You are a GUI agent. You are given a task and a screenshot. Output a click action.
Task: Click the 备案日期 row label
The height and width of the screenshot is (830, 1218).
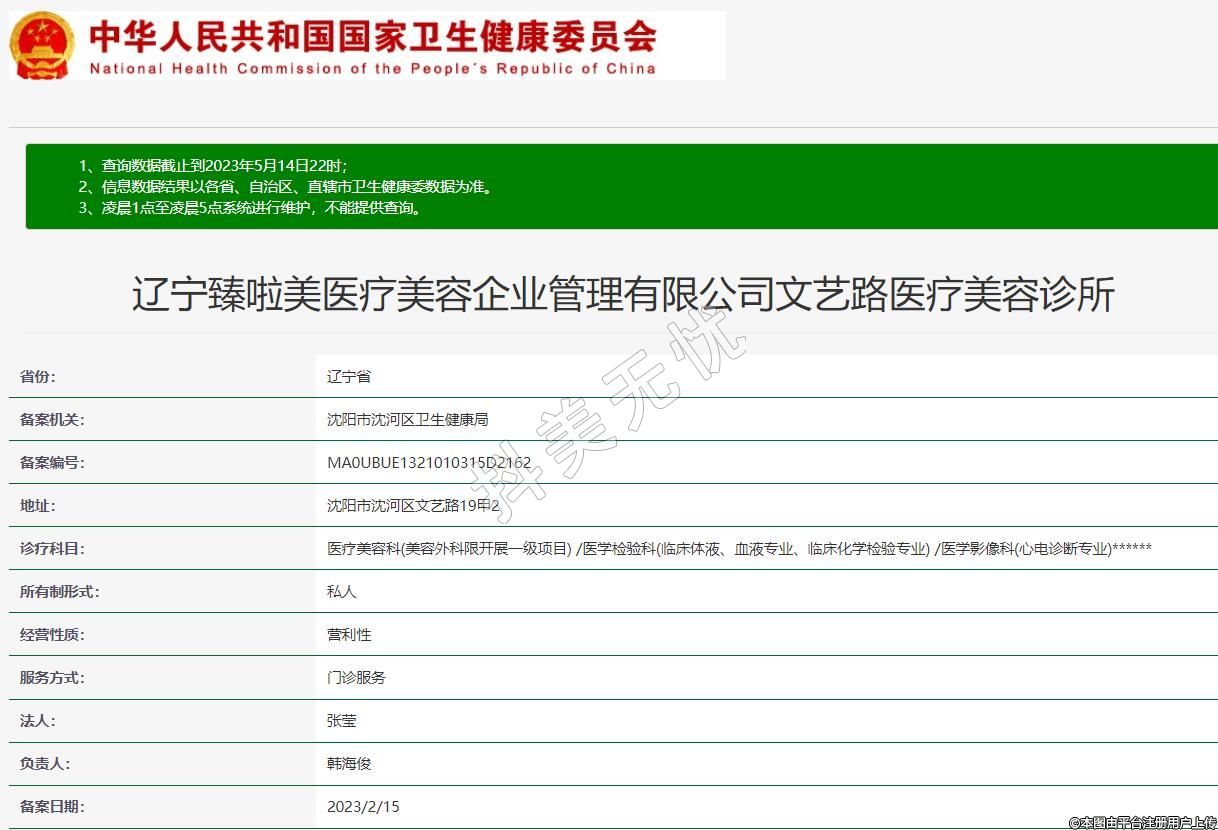[52, 807]
